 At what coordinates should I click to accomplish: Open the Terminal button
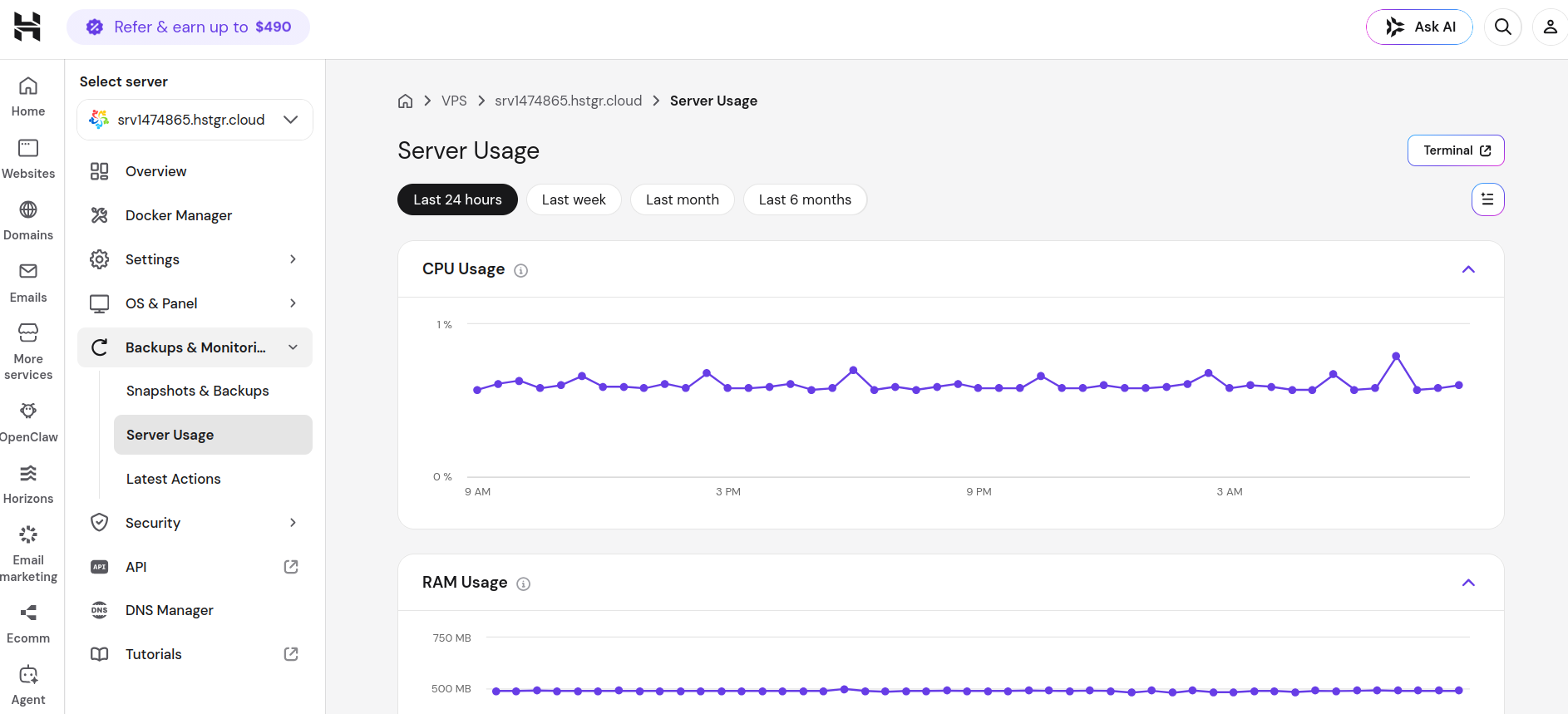1456,150
